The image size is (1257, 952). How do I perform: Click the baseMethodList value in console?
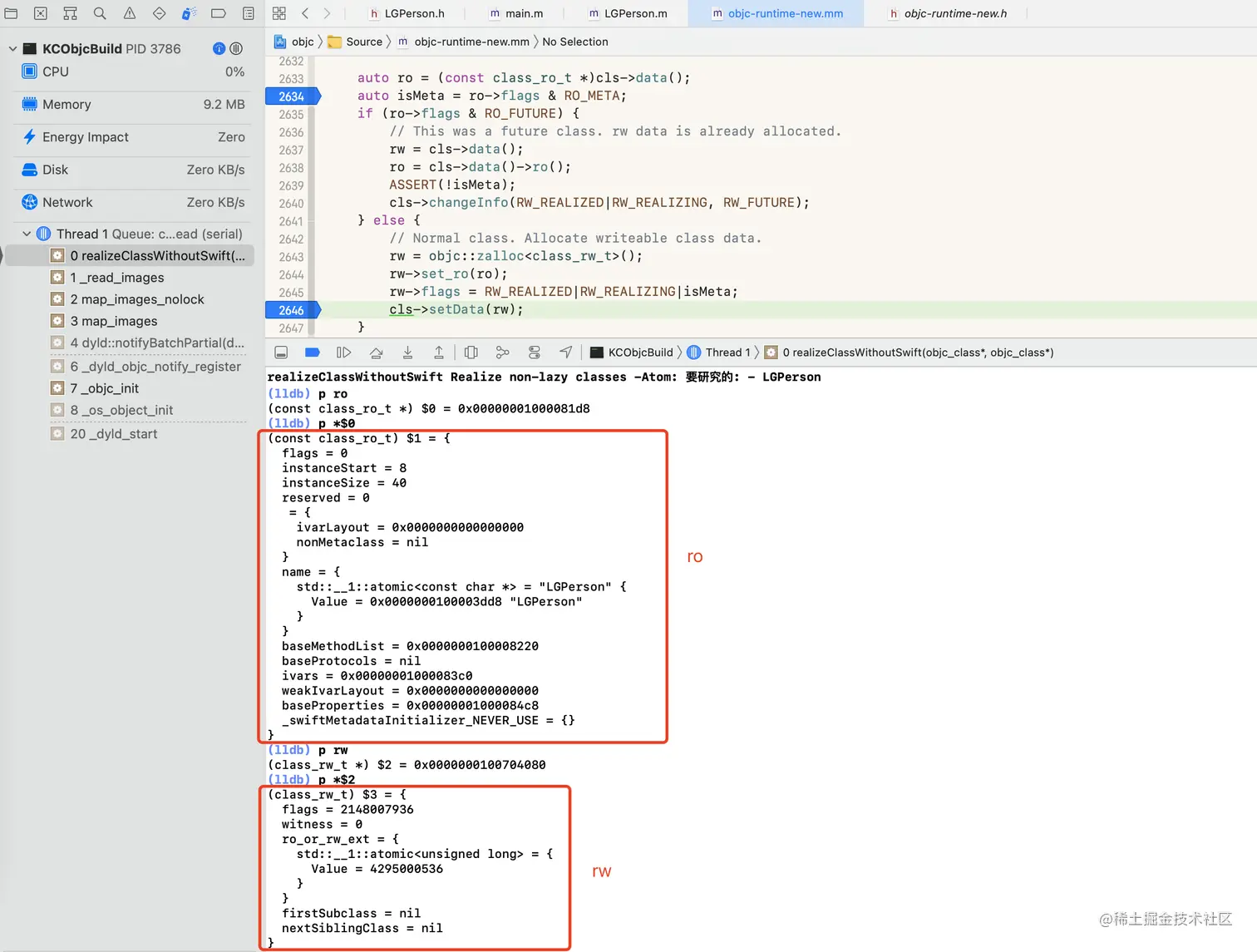pos(472,646)
